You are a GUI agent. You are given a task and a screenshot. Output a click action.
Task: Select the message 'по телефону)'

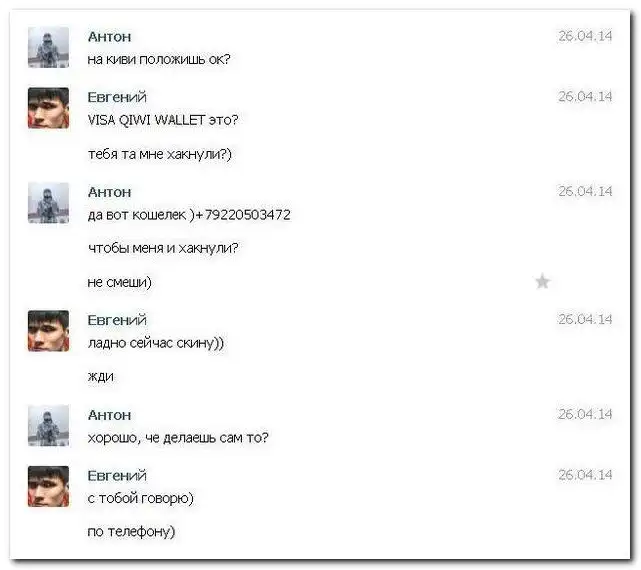tap(131, 532)
